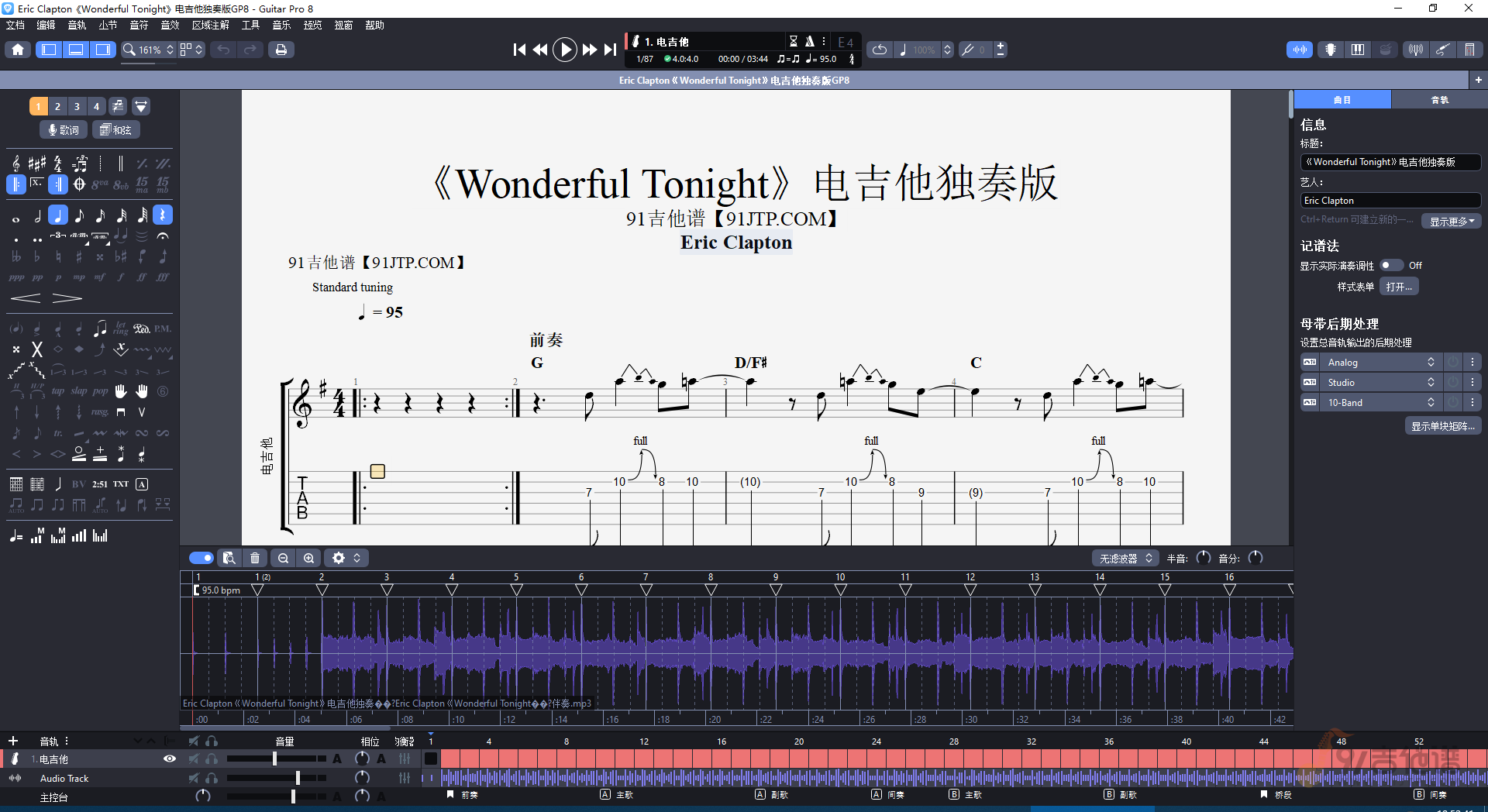Add a new document tab with plus

pos(1478,80)
